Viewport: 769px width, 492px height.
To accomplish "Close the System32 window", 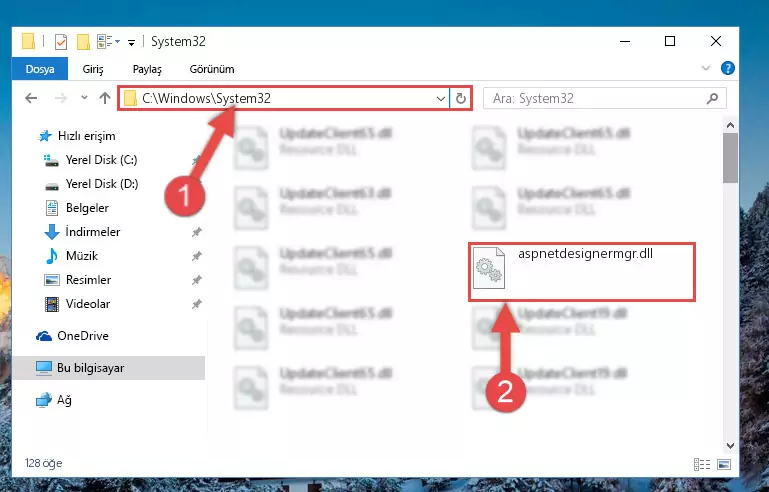I will [x=716, y=42].
